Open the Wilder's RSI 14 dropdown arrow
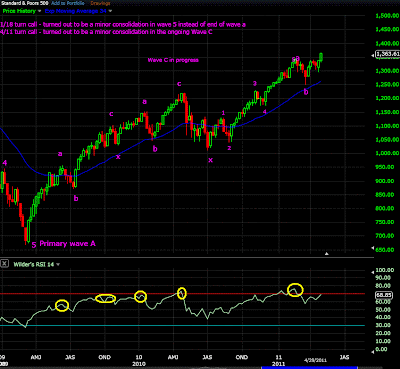Image resolution: width=400 pixels, height=369 pixels. click(58, 265)
